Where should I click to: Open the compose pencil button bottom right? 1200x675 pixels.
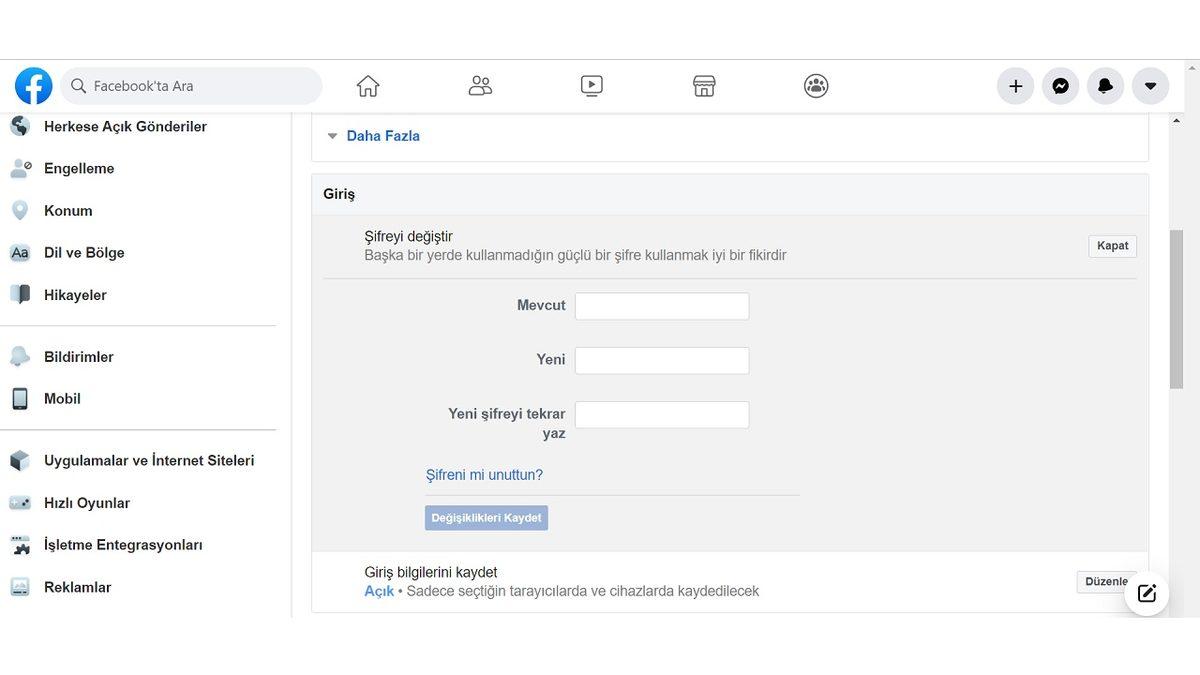click(x=1146, y=593)
